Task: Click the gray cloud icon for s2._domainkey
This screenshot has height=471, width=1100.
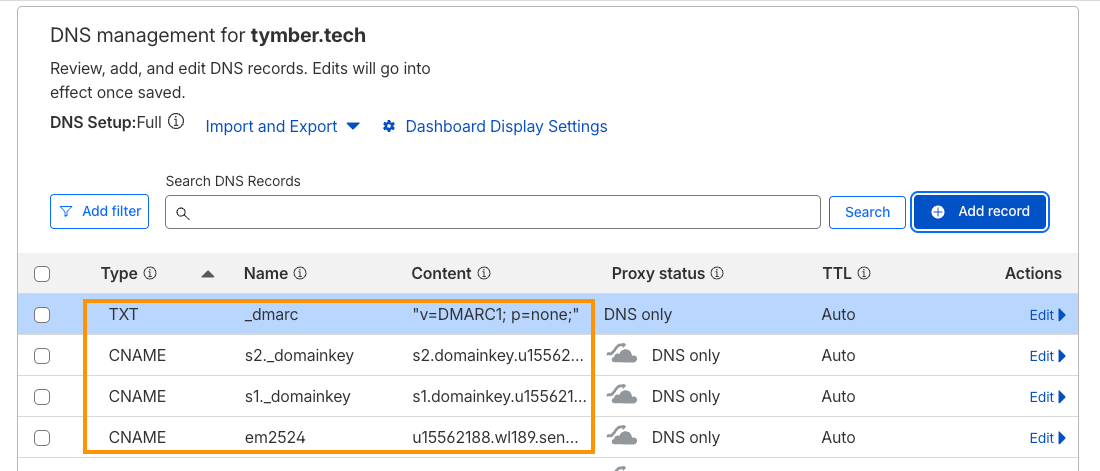Action: click(x=624, y=355)
